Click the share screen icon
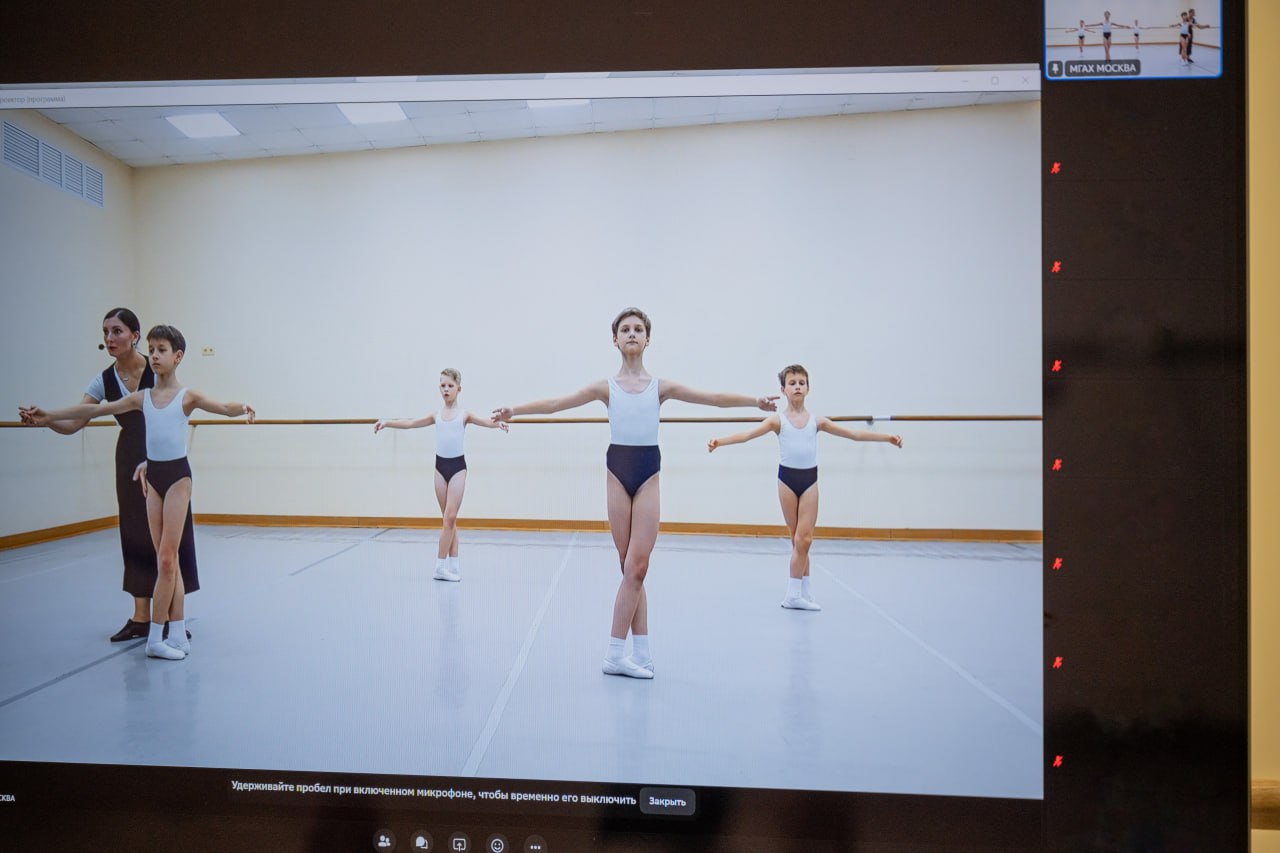The image size is (1280, 853). [x=459, y=844]
